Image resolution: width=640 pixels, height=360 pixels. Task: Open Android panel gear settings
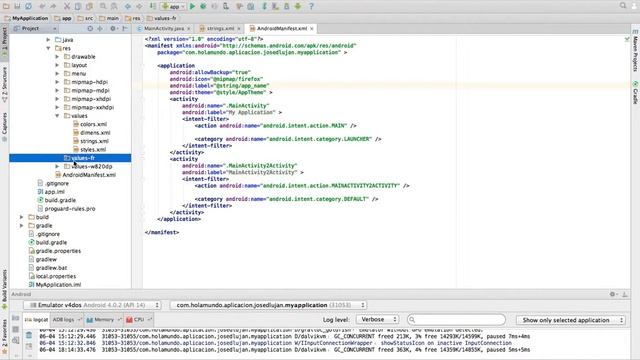[x=613, y=294]
